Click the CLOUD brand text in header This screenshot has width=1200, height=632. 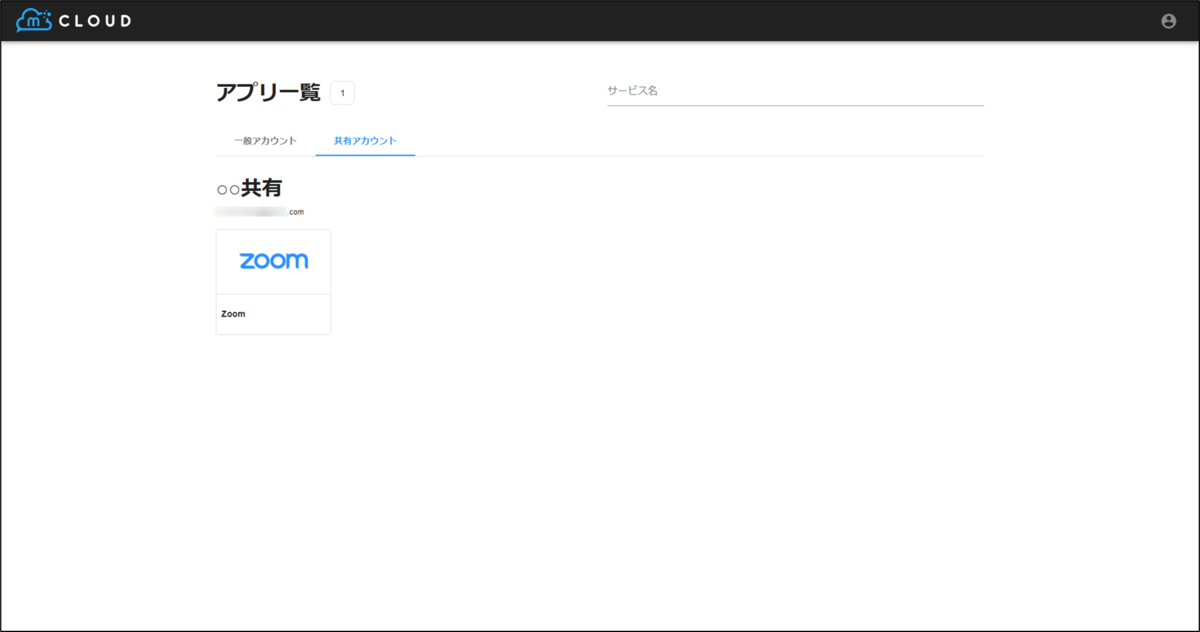coord(95,21)
